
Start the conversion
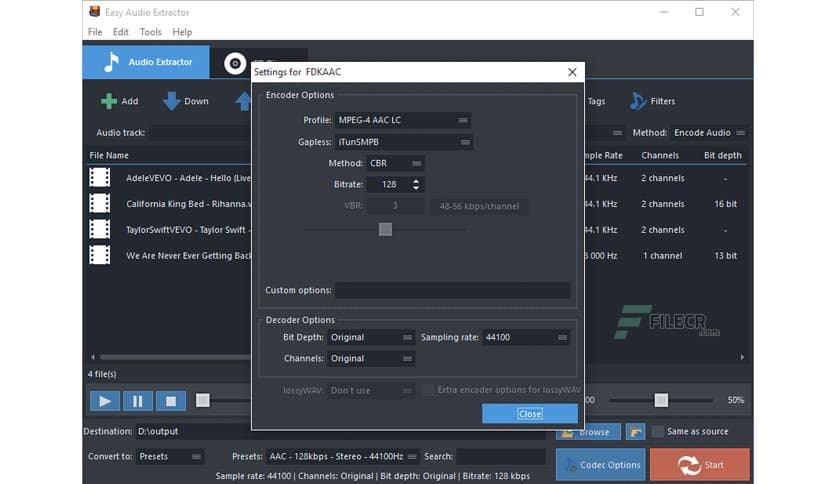click(x=700, y=465)
